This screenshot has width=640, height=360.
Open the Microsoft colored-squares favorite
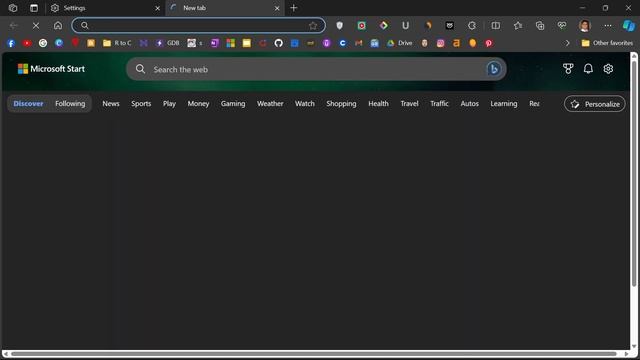(x=231, y=43)
